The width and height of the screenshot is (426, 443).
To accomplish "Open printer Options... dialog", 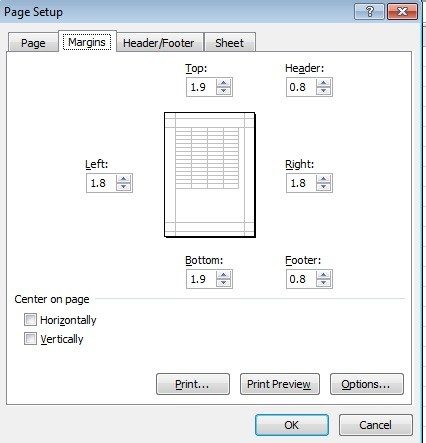I will click(367, 384).
